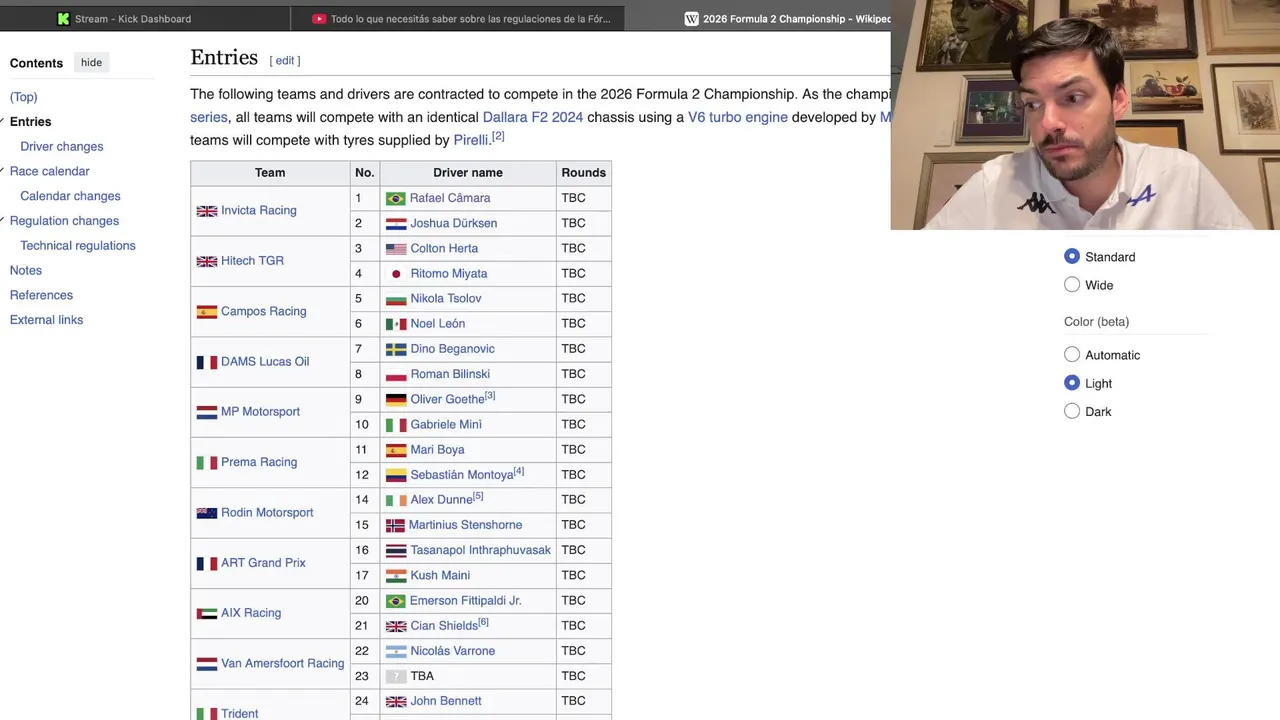Open External links in Contents
The width and height of the screenshot is (1280, 720).
[x=46, y=320]
